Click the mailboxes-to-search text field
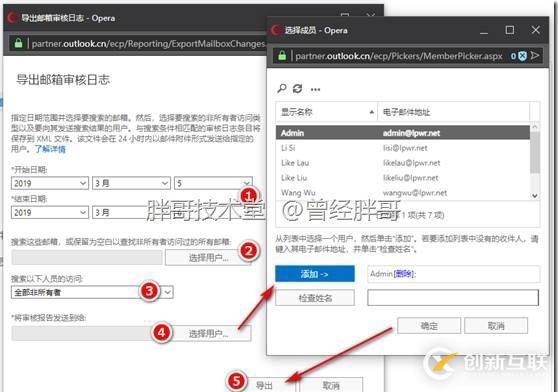 tap(87, 258)
